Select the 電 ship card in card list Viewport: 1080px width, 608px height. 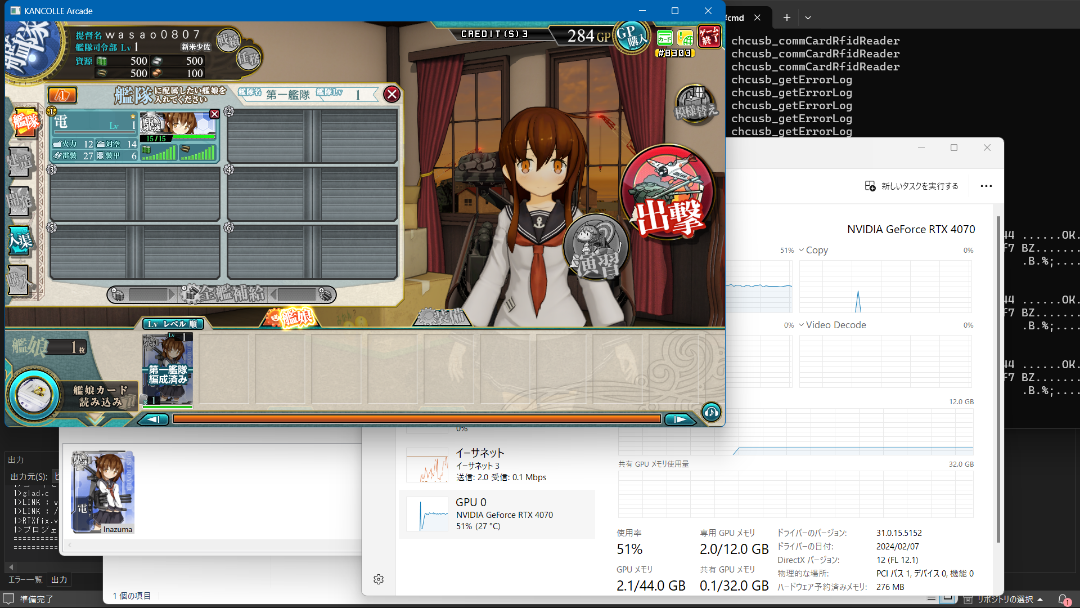(167, 368)
